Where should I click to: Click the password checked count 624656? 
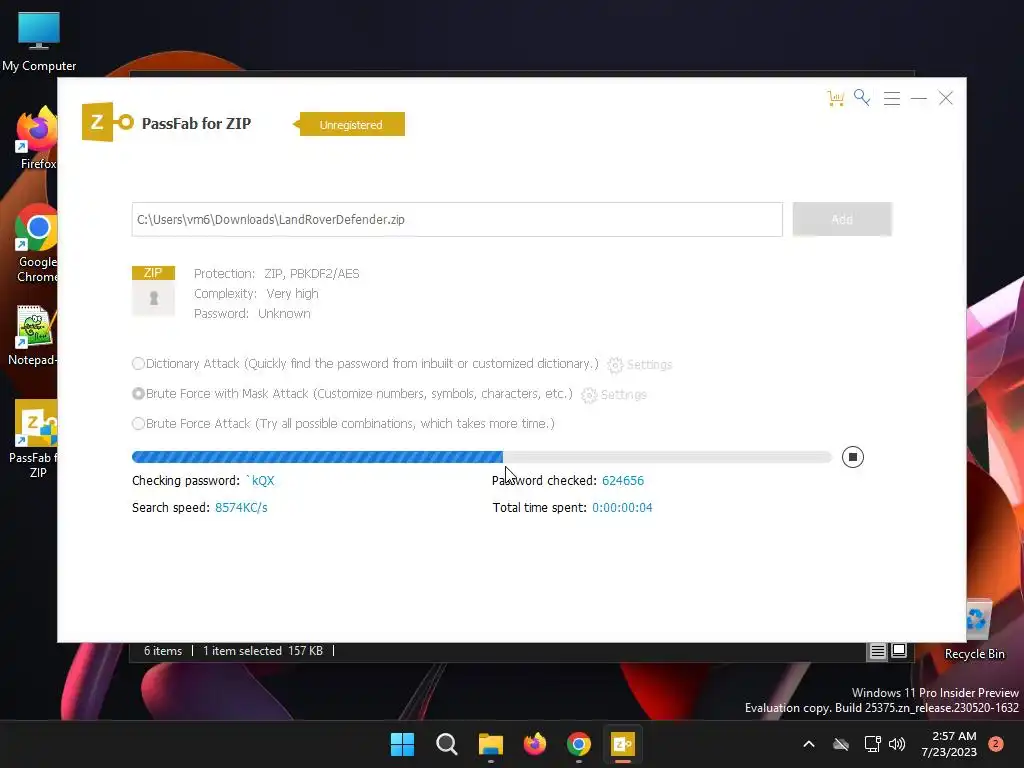point(623,481)
